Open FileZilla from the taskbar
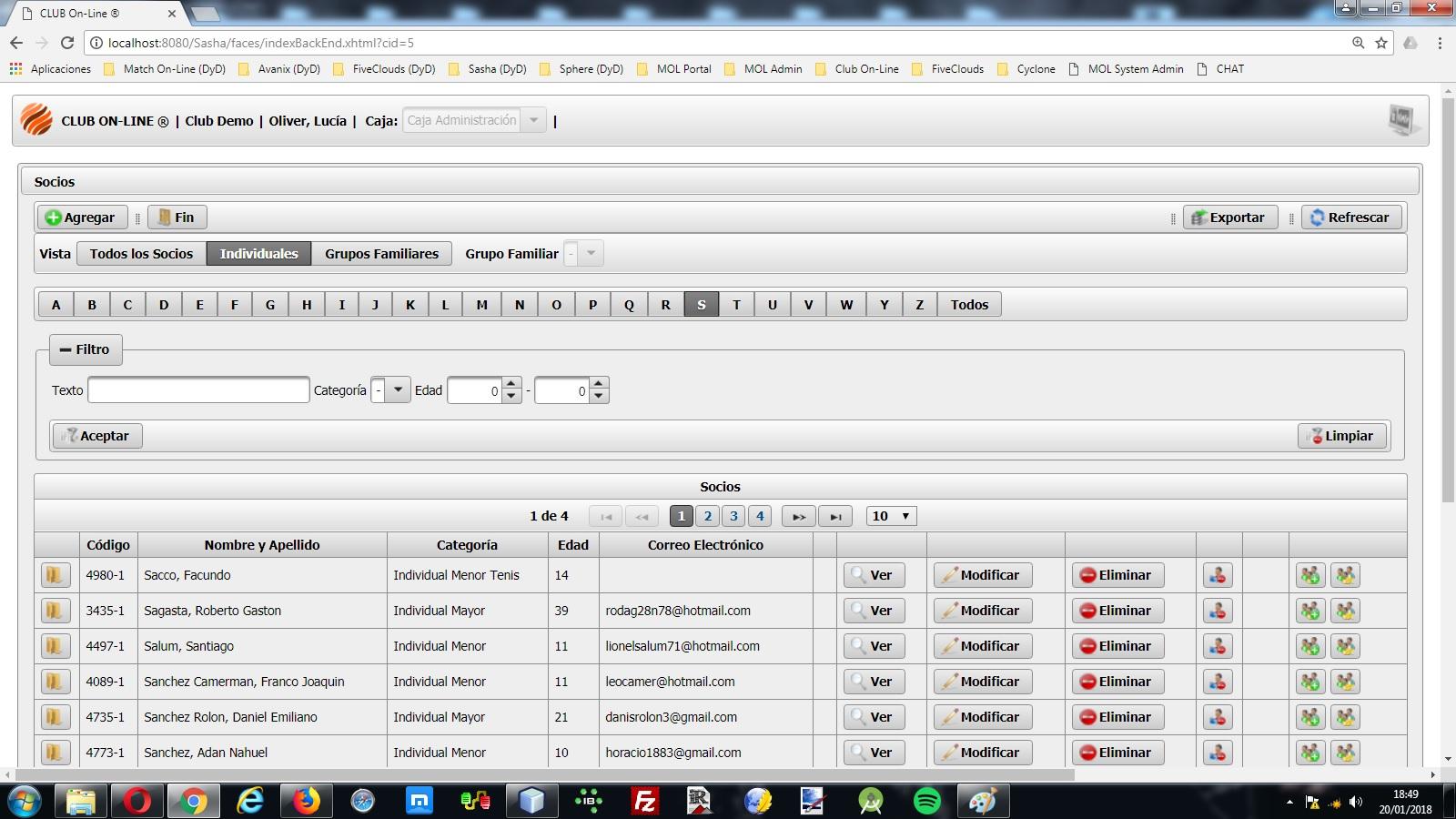The height and width of the screenshot is (819, 1456). [644, 801]
